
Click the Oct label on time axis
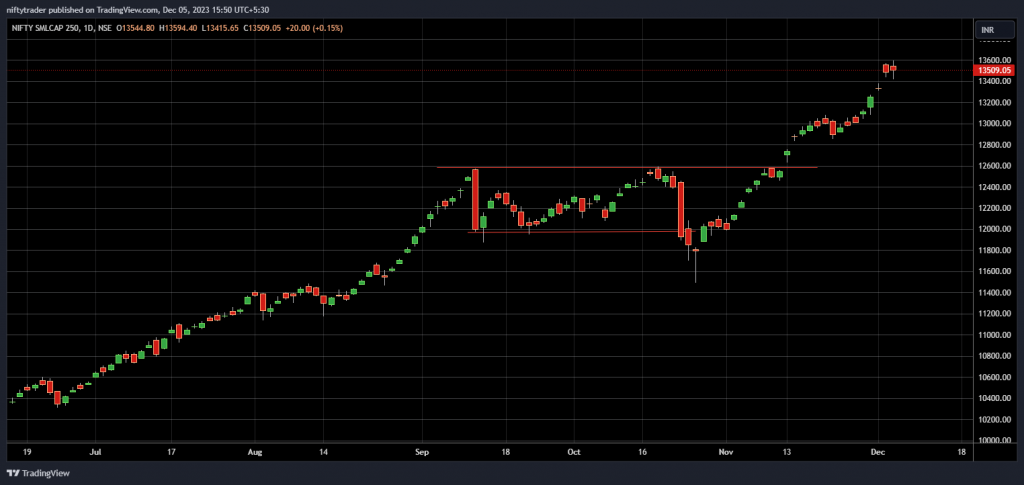coord(574,451)
